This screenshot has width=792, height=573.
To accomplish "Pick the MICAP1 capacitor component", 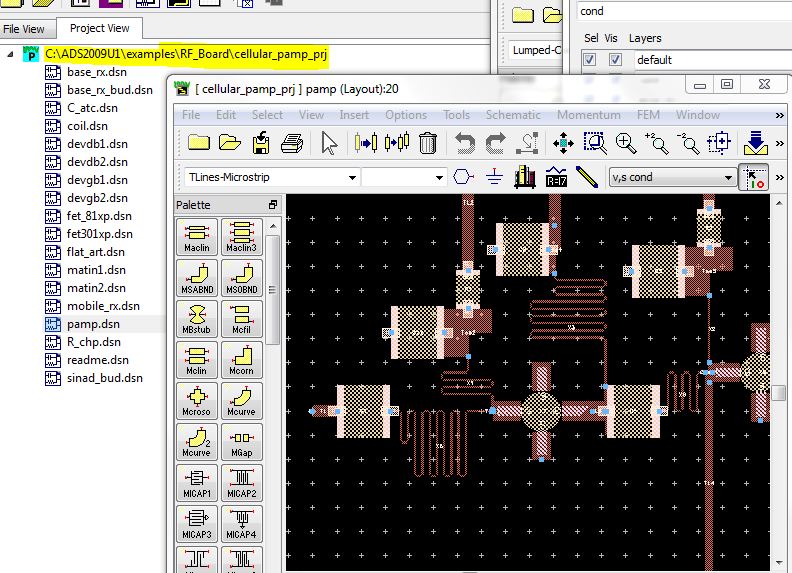I will [x=196, y=482].
